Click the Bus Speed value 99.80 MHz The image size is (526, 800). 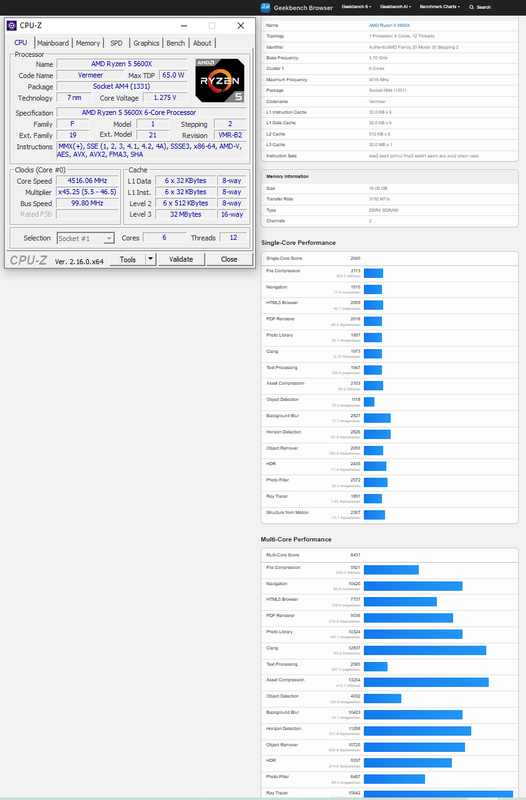pos(87,203)
